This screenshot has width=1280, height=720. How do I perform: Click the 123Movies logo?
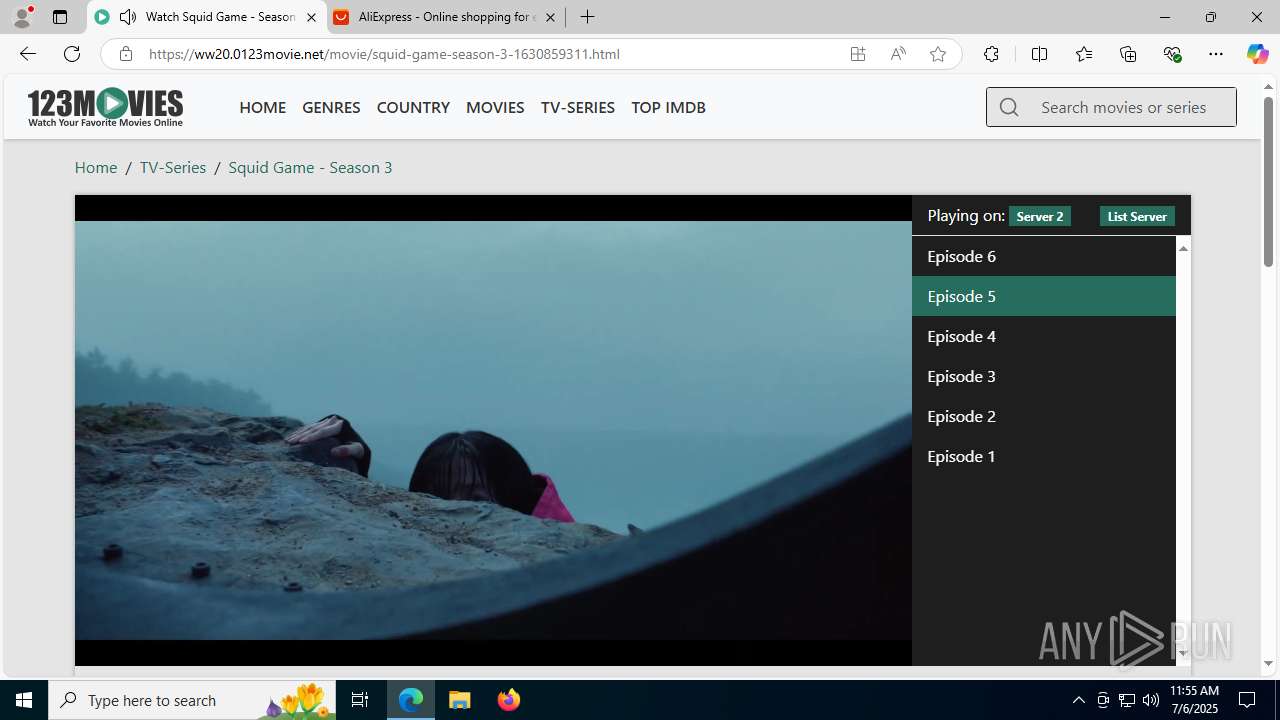(105, 107)
